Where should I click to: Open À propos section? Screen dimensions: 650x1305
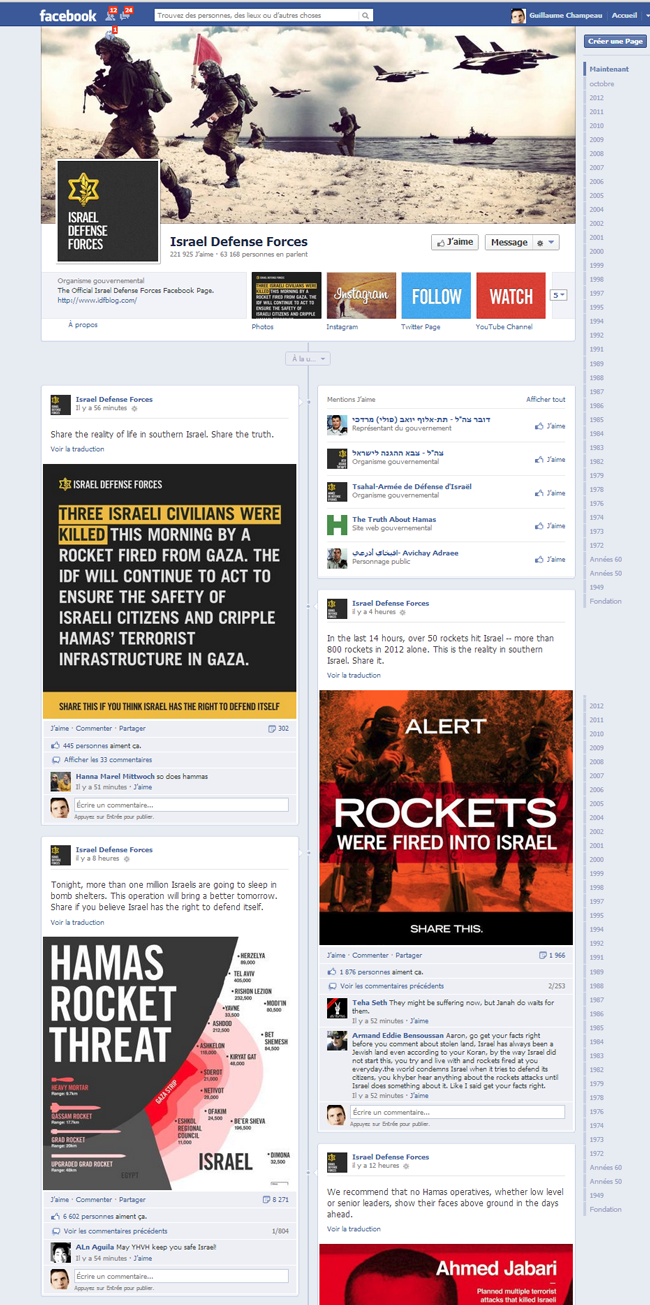click(x=83, y=325)
